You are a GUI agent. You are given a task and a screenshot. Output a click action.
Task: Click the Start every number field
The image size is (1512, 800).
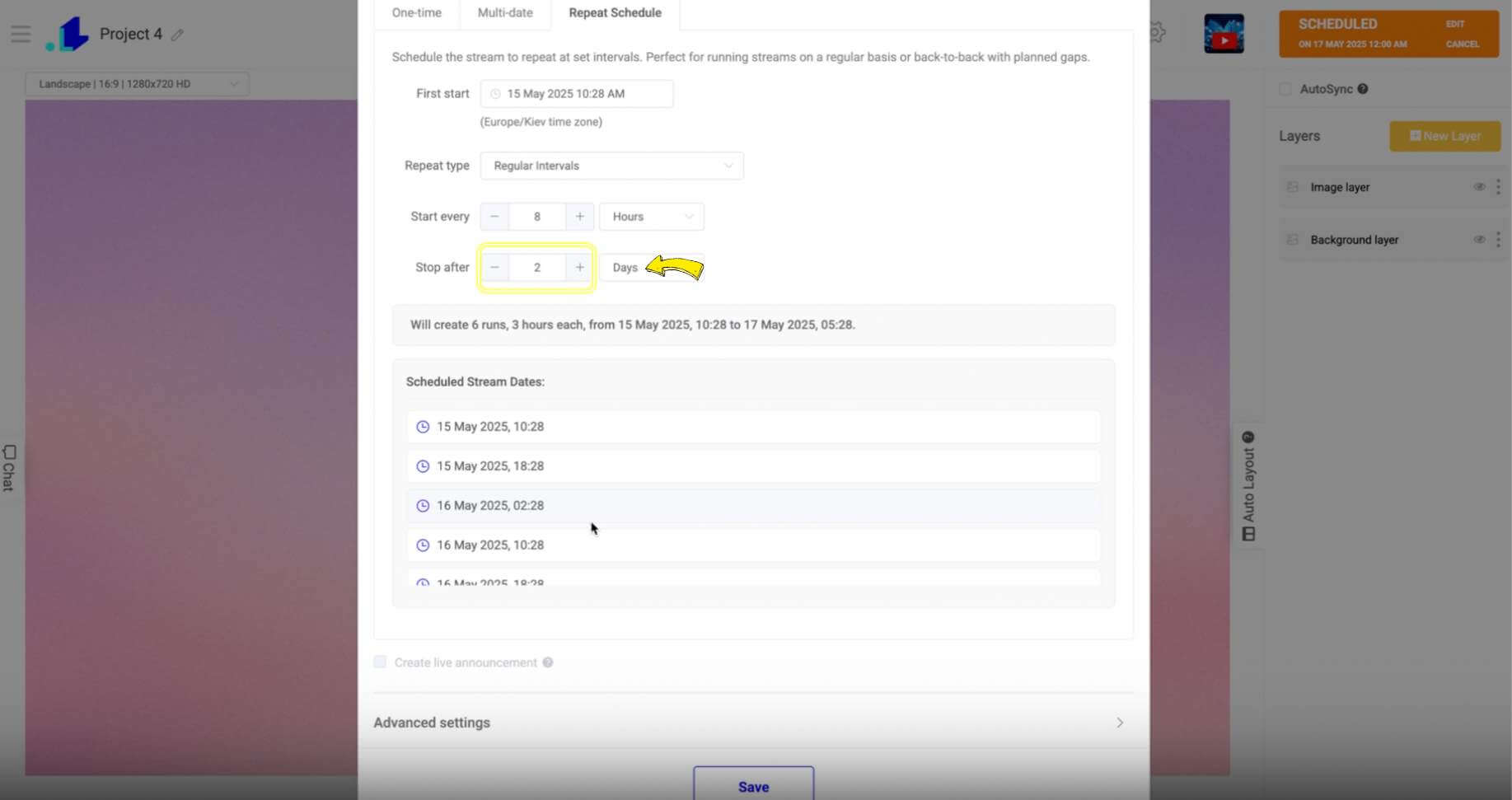537,217
